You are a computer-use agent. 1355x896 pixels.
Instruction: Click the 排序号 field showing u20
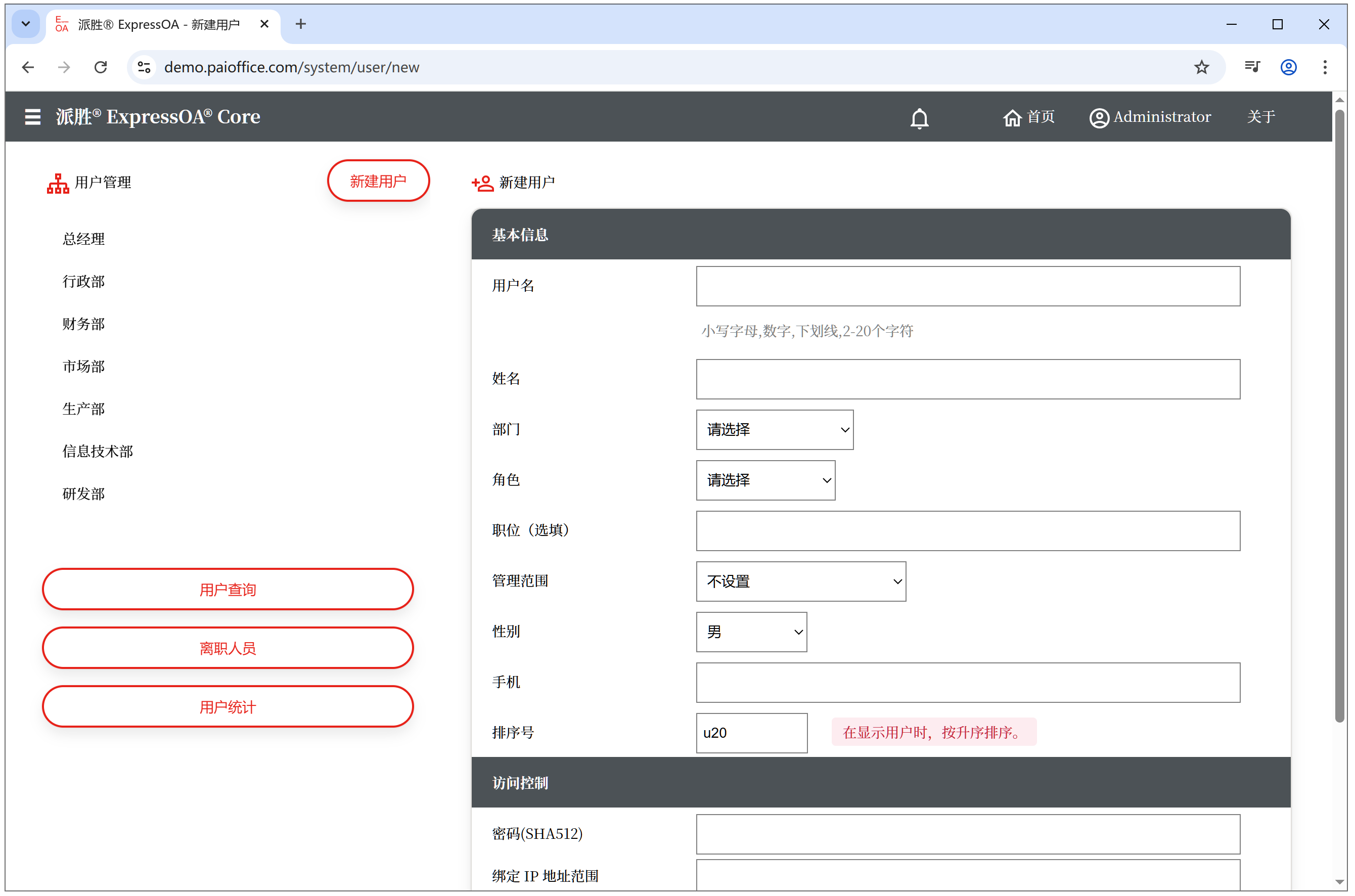[x=751, y=733]
